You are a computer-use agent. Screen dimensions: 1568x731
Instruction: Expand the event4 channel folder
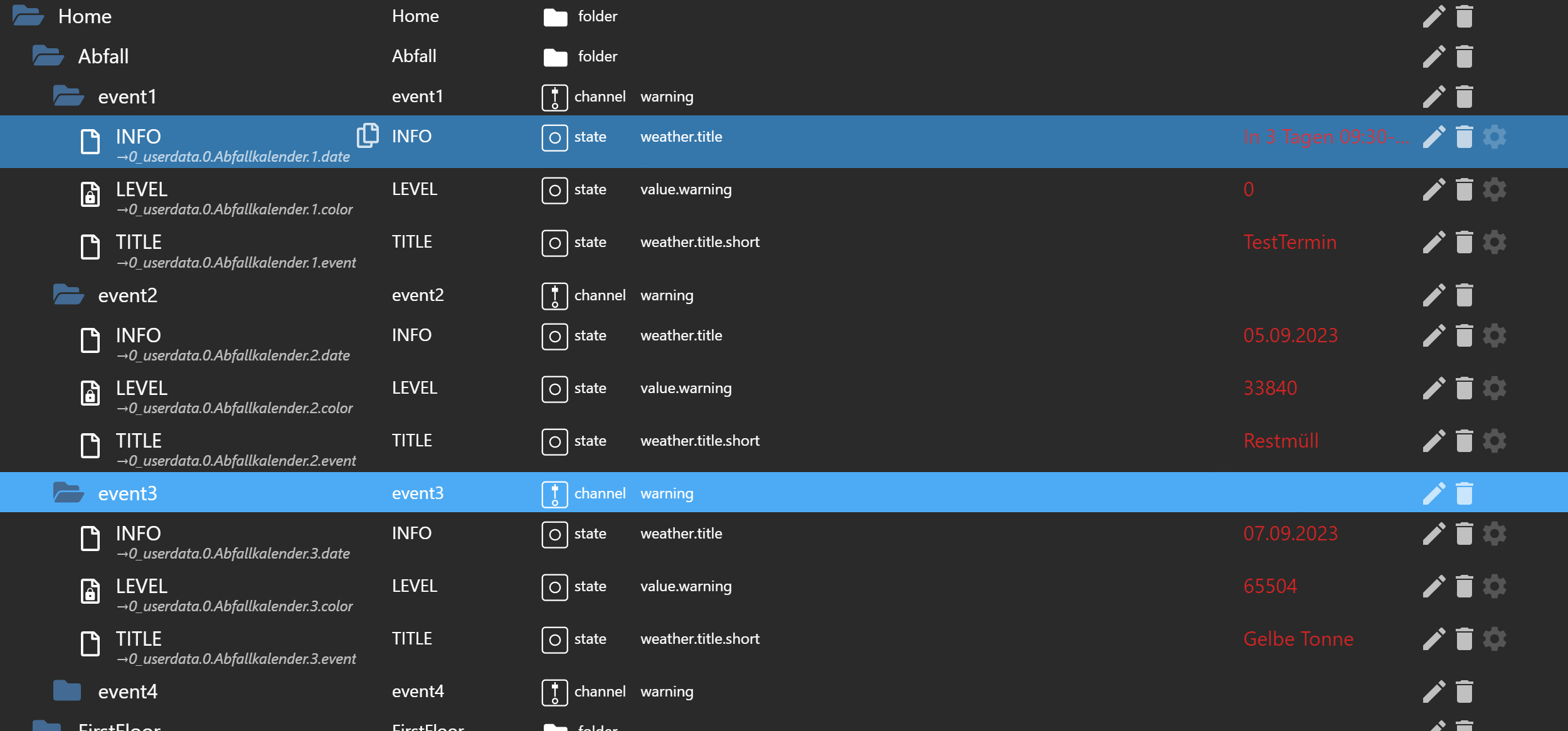68,692
